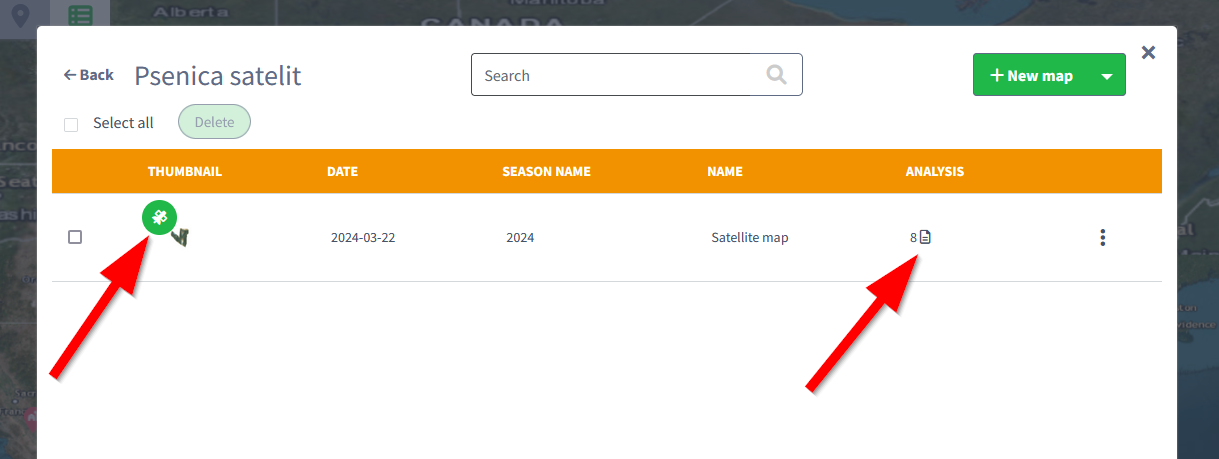Click the Analysis column header
The width and height of the screenshot is (1219, 459).
[x=934, y=171]
